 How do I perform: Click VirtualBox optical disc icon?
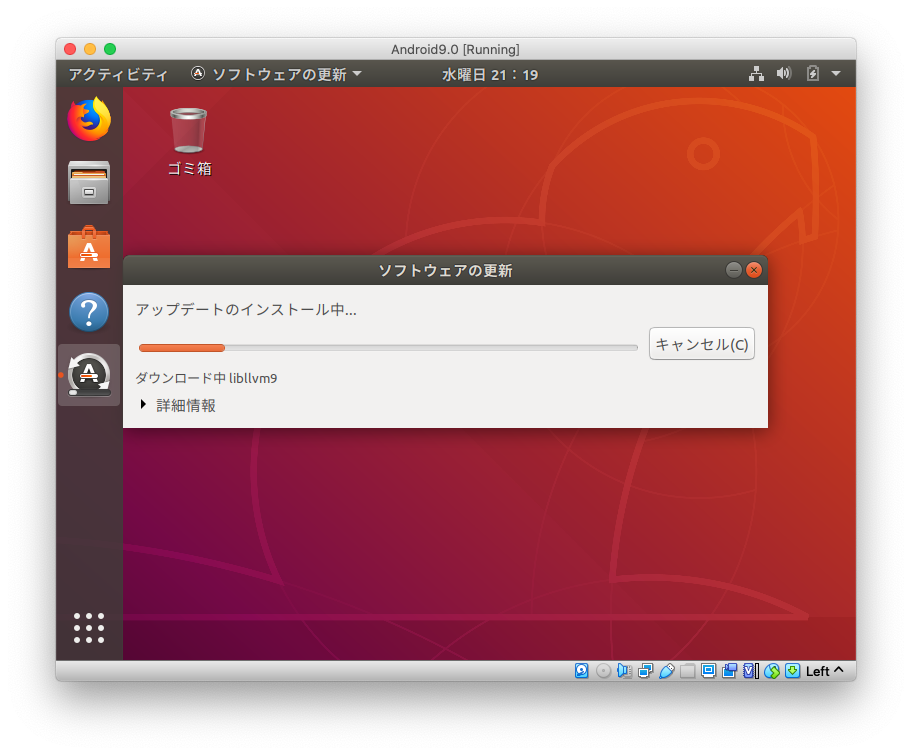pyautogui.click(x=604, y=671)
